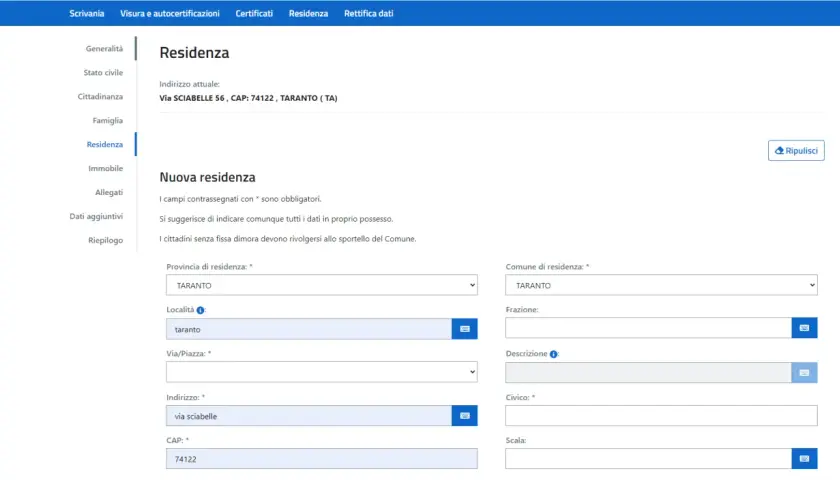Click the keyboard icon beside Frazione field

pyautogui.click(x=804, y=328)
